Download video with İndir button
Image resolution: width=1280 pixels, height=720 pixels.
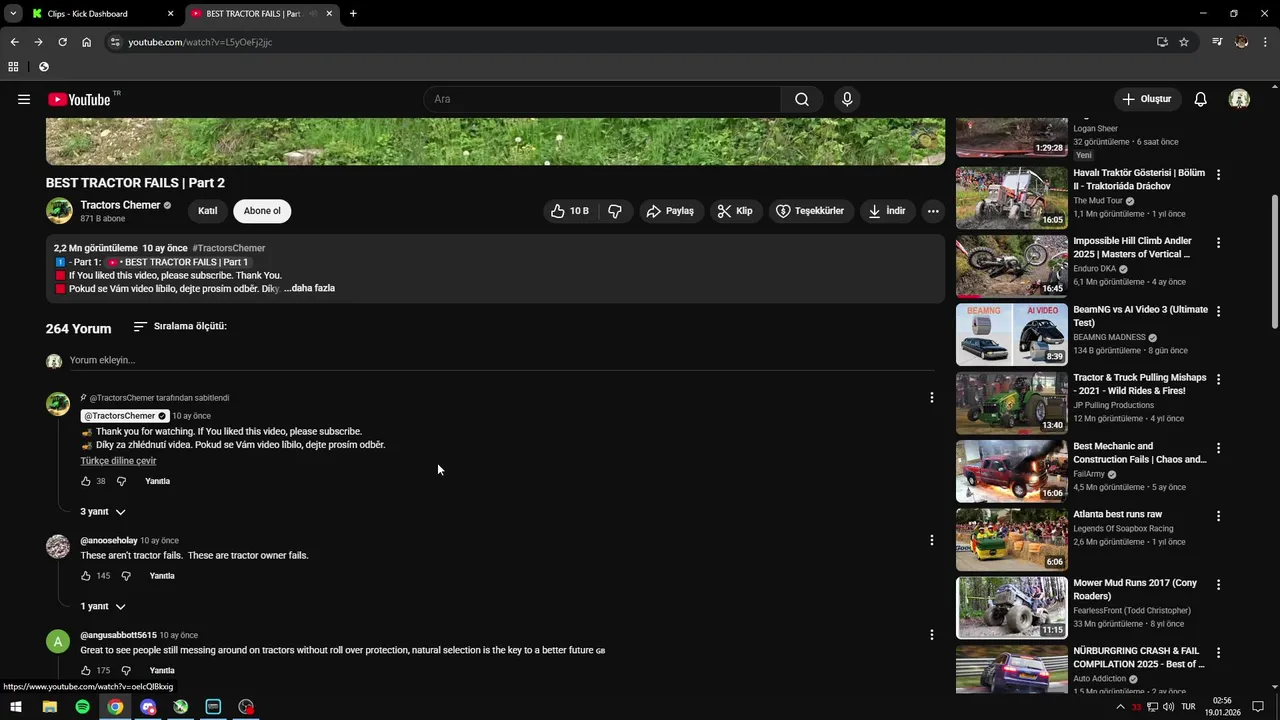[x=887, y=211]
